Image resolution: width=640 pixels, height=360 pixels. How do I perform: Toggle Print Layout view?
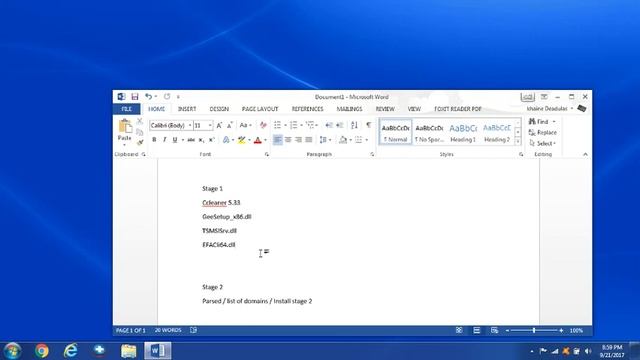click(x=477, y=330)
